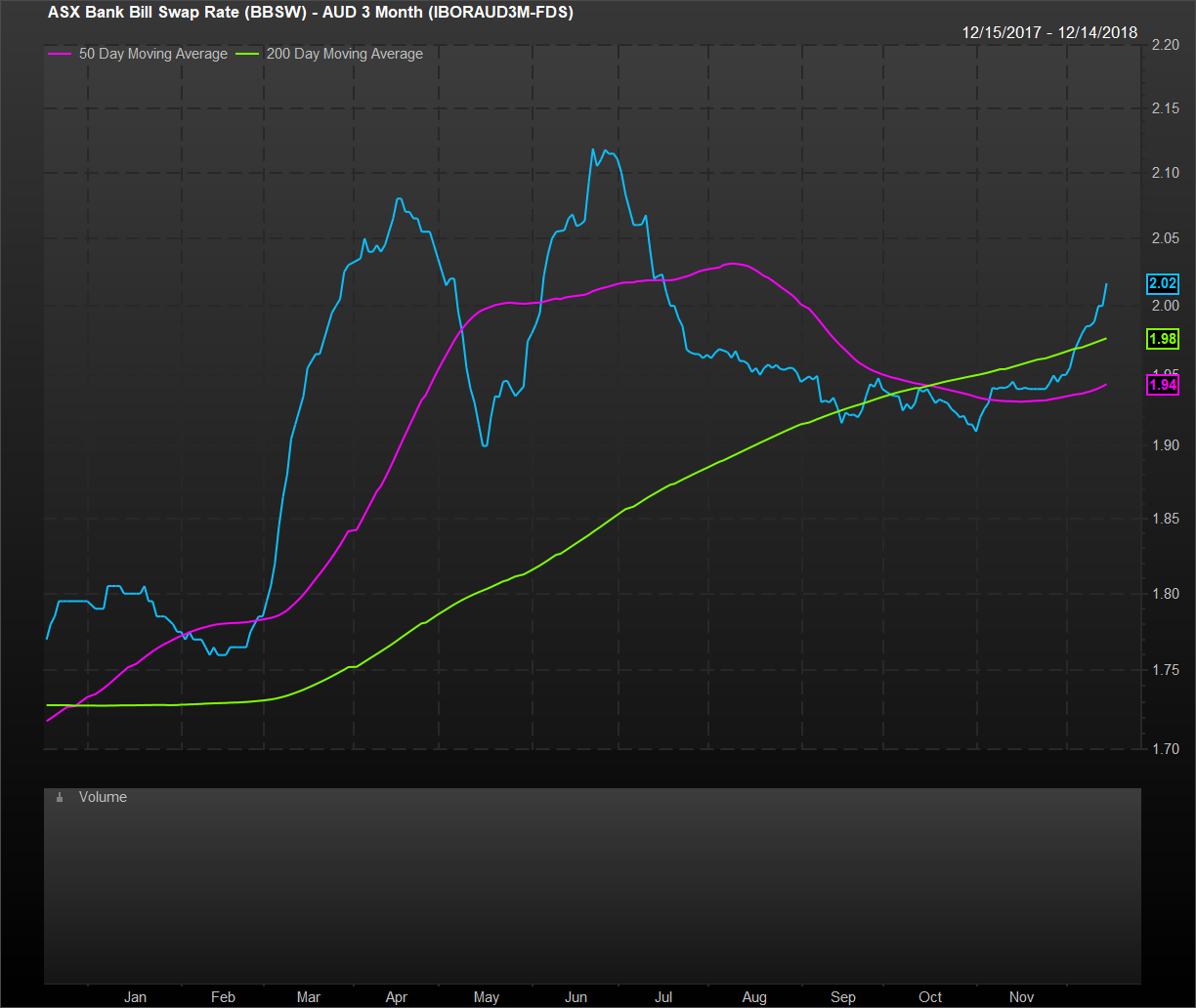Select the Jan label on the time axis
The width and height of the screenshot is (1196, 1008).
pos(135,997)
